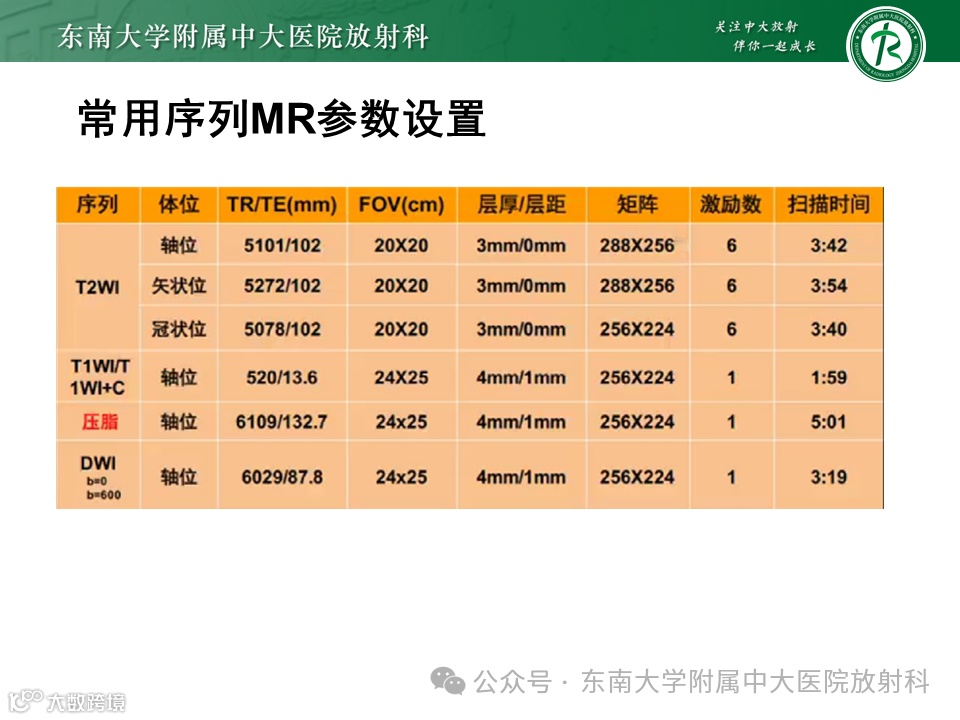This screenshot has width=960, height=720.
Task: Click the scan time 1:59
Action: point(829,378)
